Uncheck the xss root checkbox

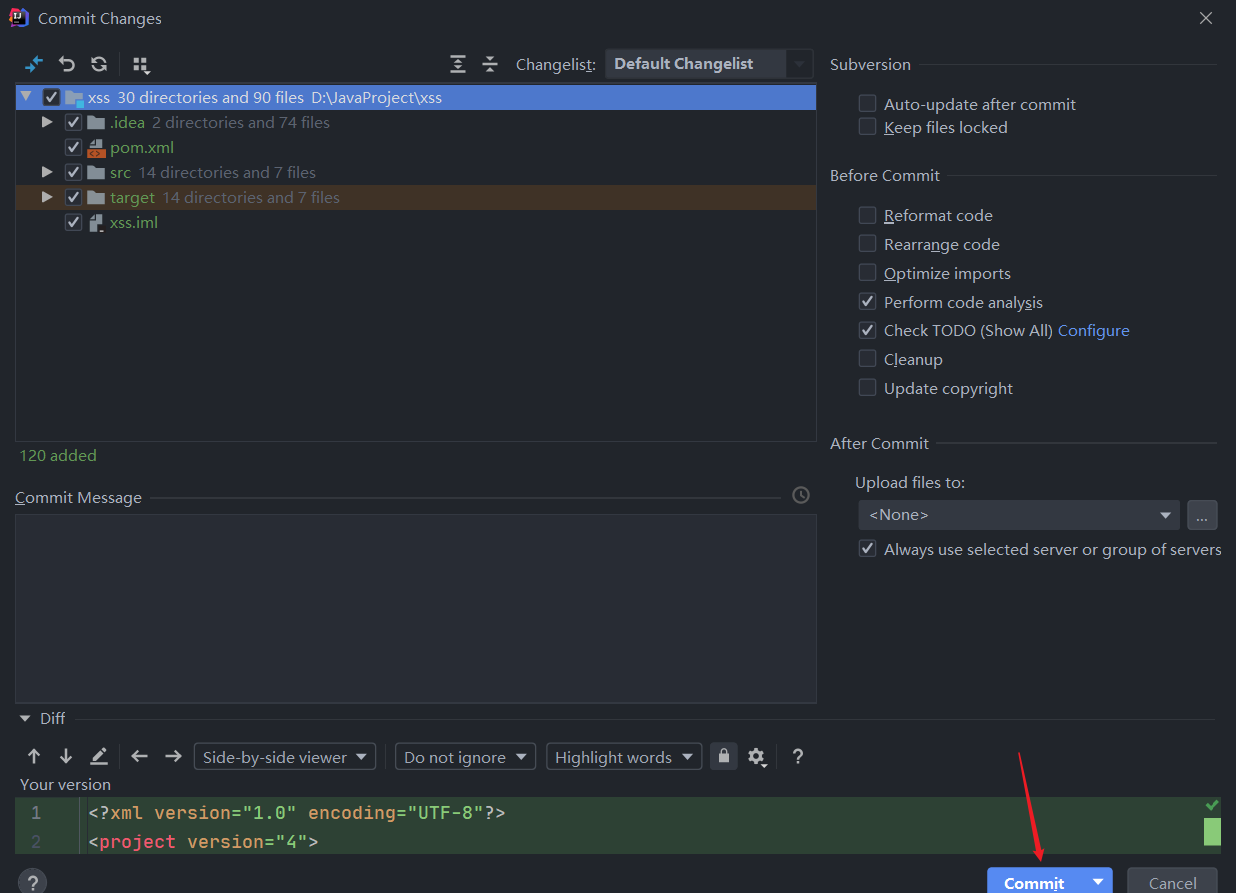(x=51, y=98)
